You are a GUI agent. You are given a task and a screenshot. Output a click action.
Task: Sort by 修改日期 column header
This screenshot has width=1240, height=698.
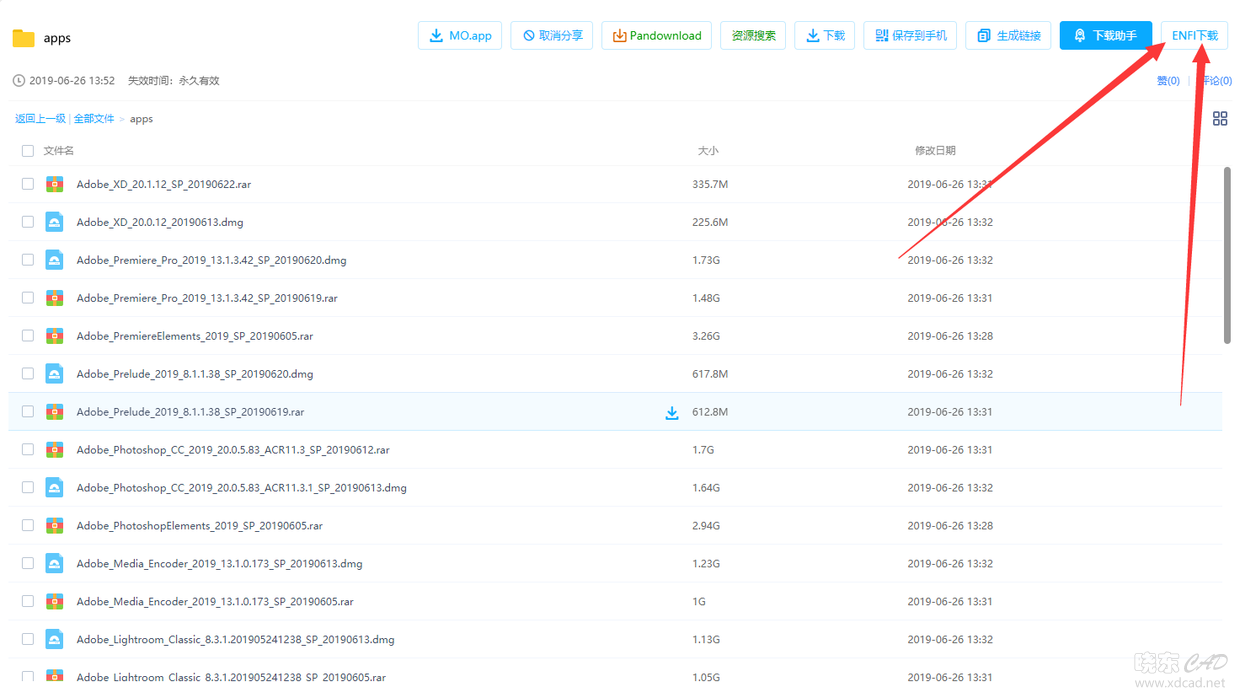coord(935,151)
